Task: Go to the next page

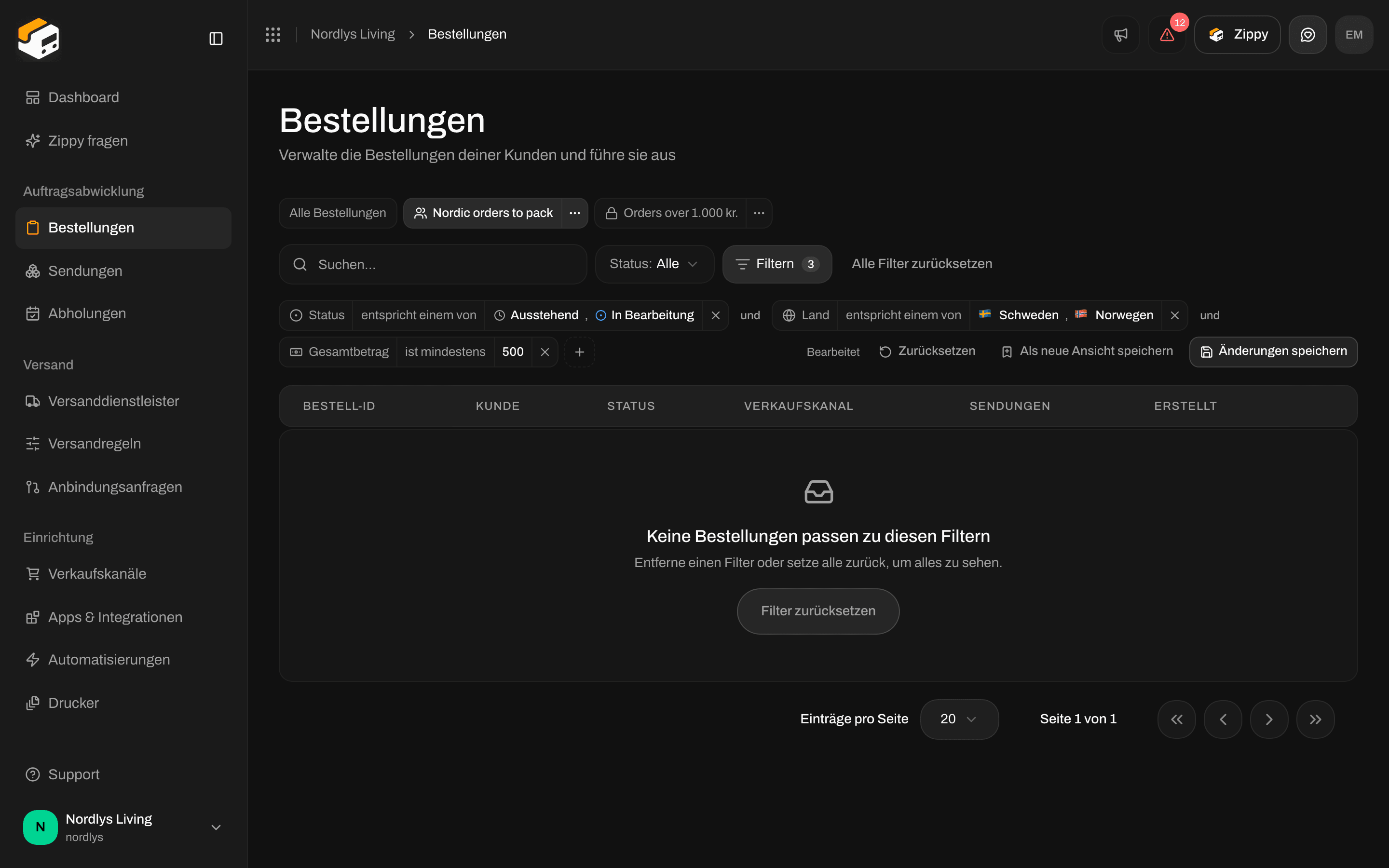Action: (x=1269, y=719)
